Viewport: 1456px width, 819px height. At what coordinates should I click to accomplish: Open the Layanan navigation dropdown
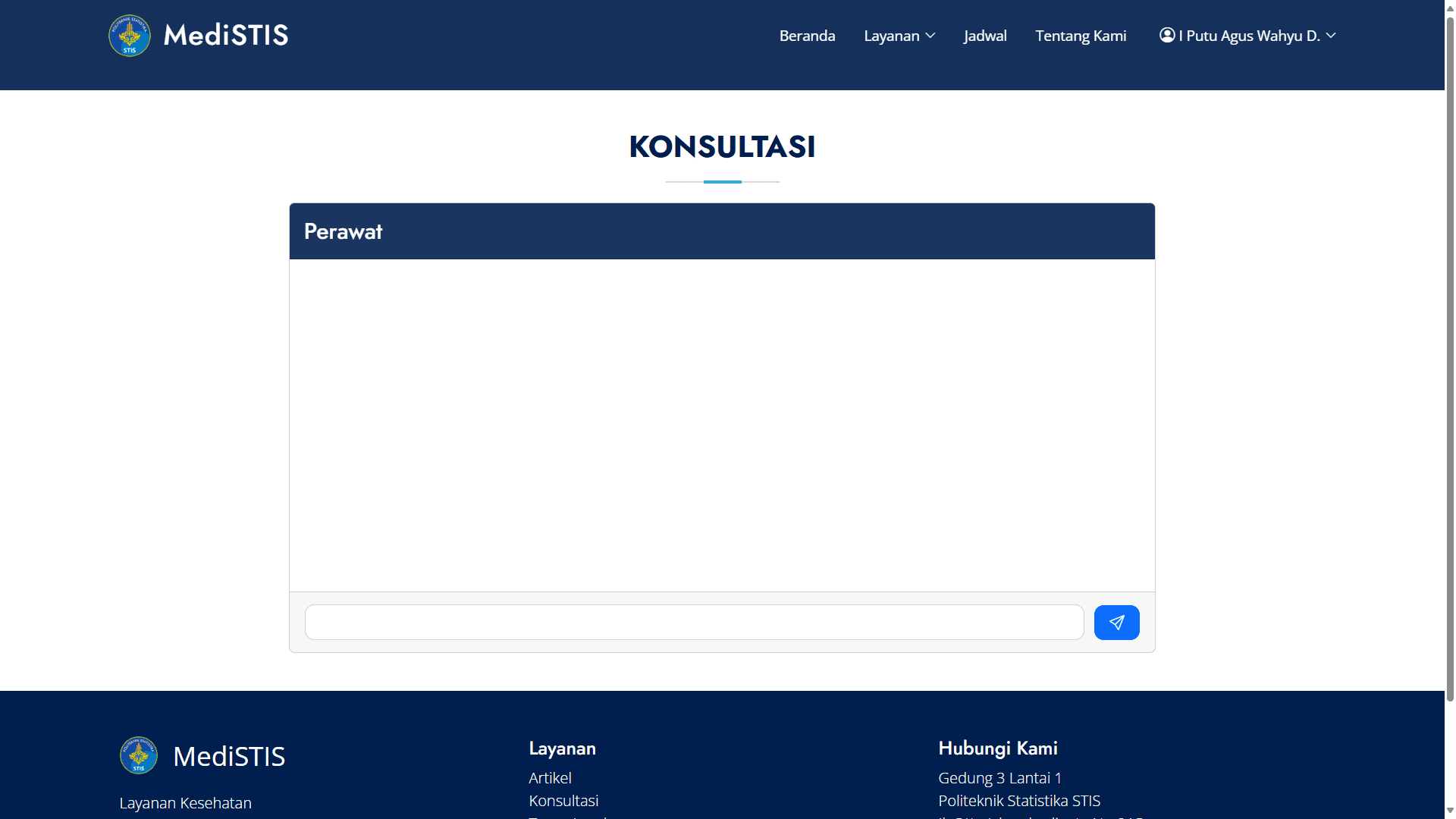892,36
